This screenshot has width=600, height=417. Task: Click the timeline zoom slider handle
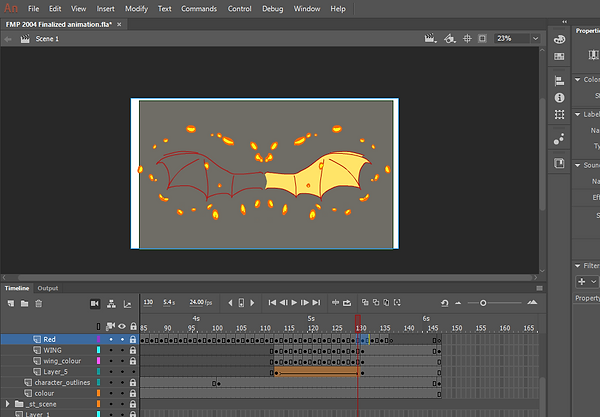483,303
